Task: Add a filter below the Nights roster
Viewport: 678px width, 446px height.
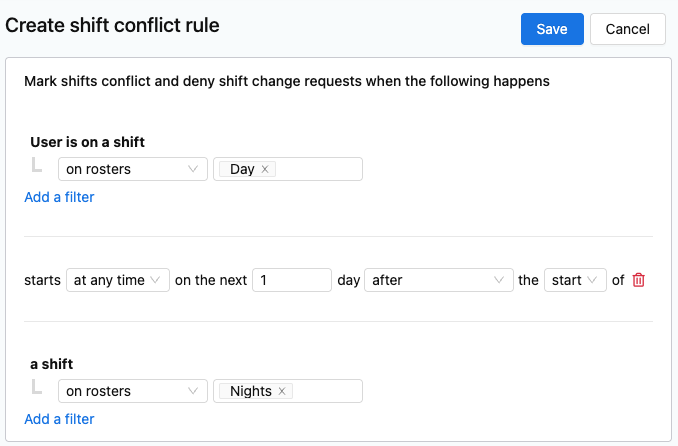Action: tap(59, 419)
